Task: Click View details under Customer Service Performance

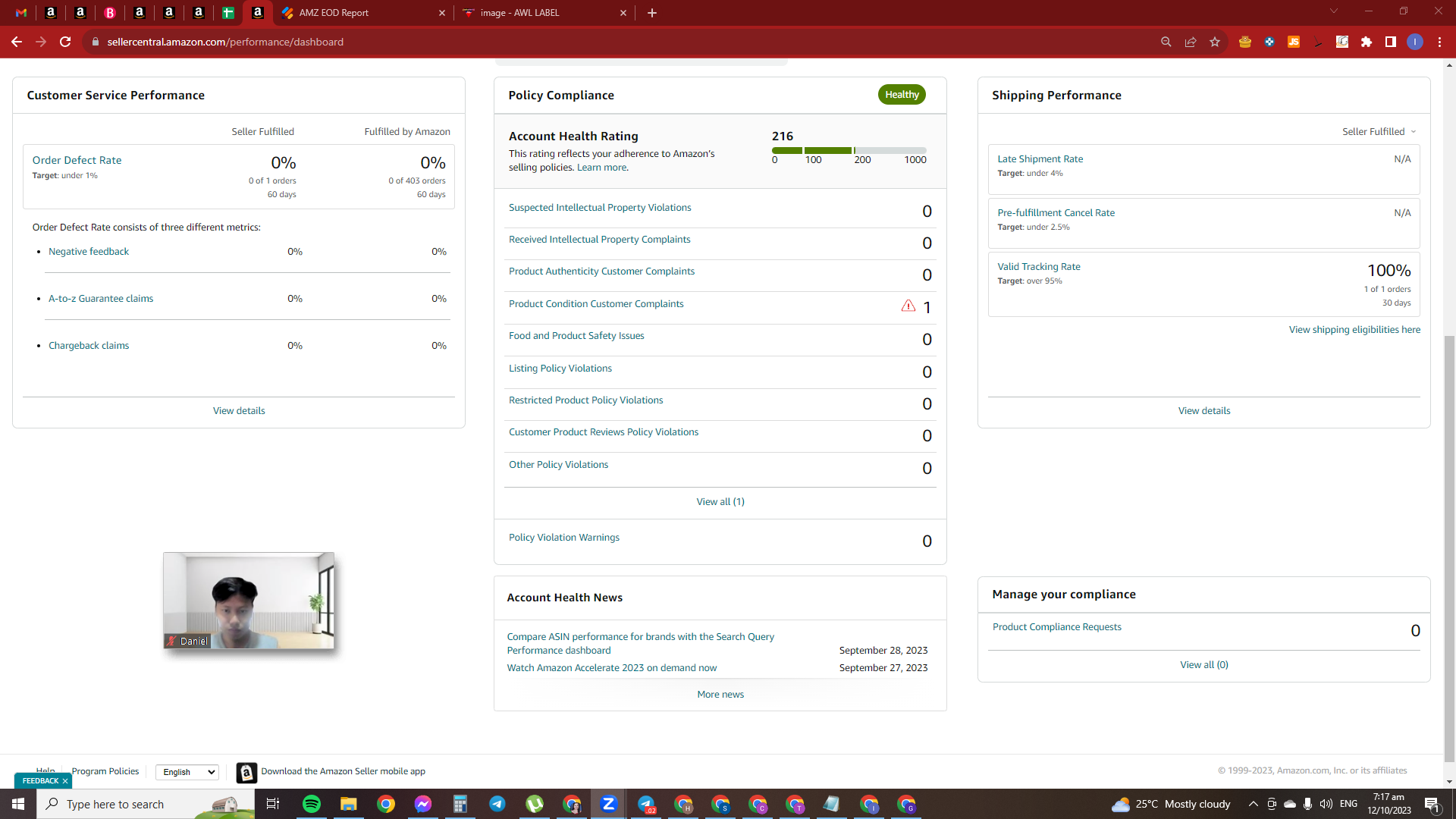Action: click(239, 411)
